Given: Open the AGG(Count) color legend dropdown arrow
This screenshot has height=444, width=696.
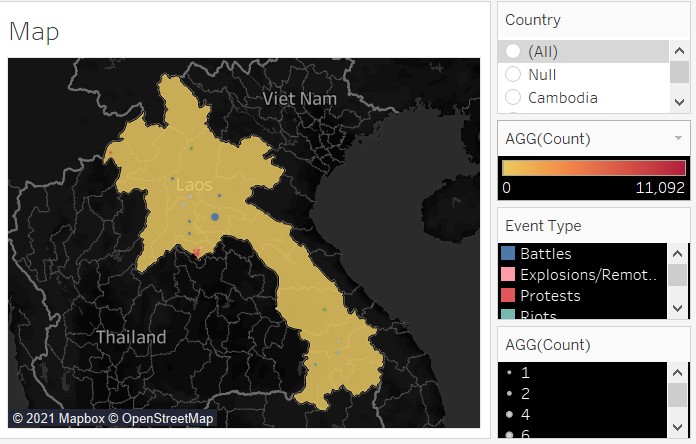Looking at the screenshot, I should (679, 138).
